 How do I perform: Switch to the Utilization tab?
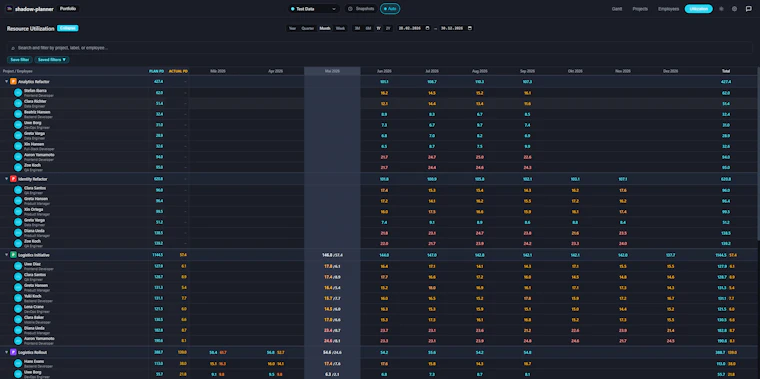click(x=698, y=9)
